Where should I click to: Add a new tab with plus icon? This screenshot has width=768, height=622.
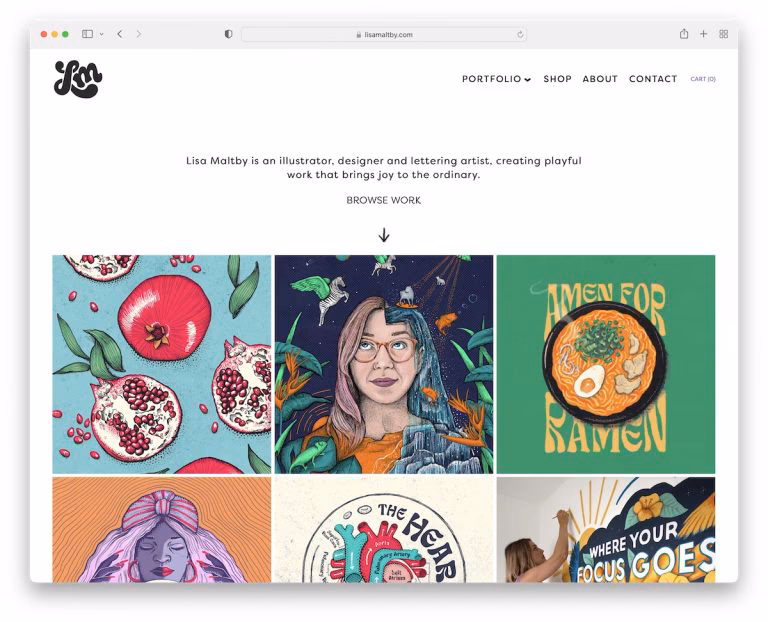click(x=703, y=34)
